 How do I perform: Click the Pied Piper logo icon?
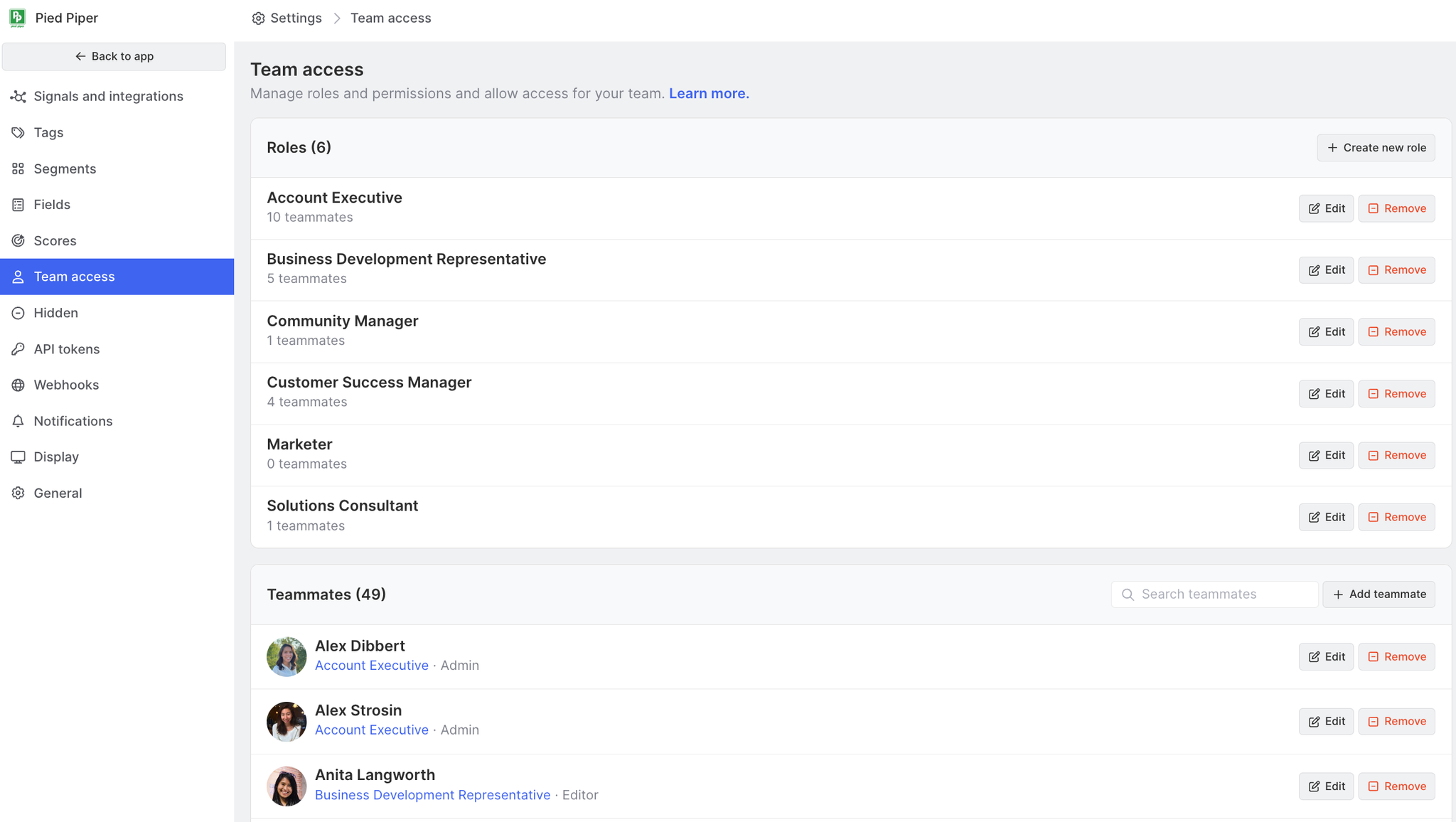[17, 18]
